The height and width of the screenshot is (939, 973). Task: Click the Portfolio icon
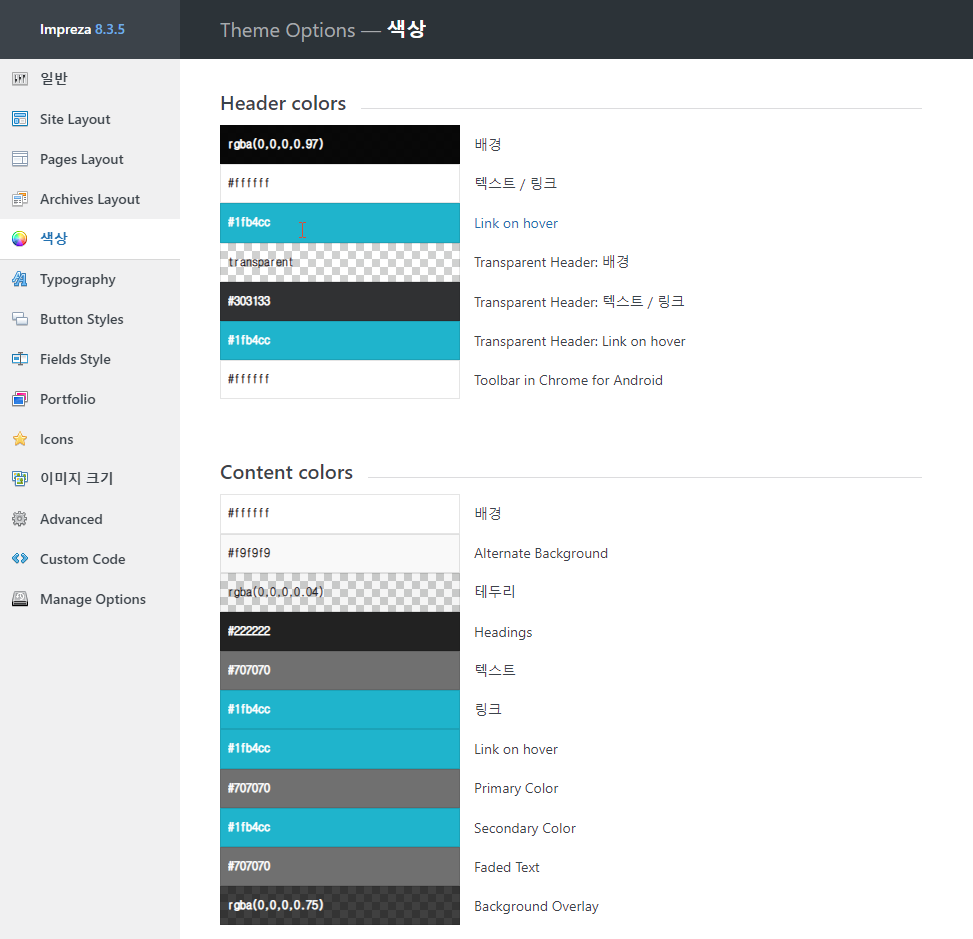pyautogui.click(x=20, y=398)
